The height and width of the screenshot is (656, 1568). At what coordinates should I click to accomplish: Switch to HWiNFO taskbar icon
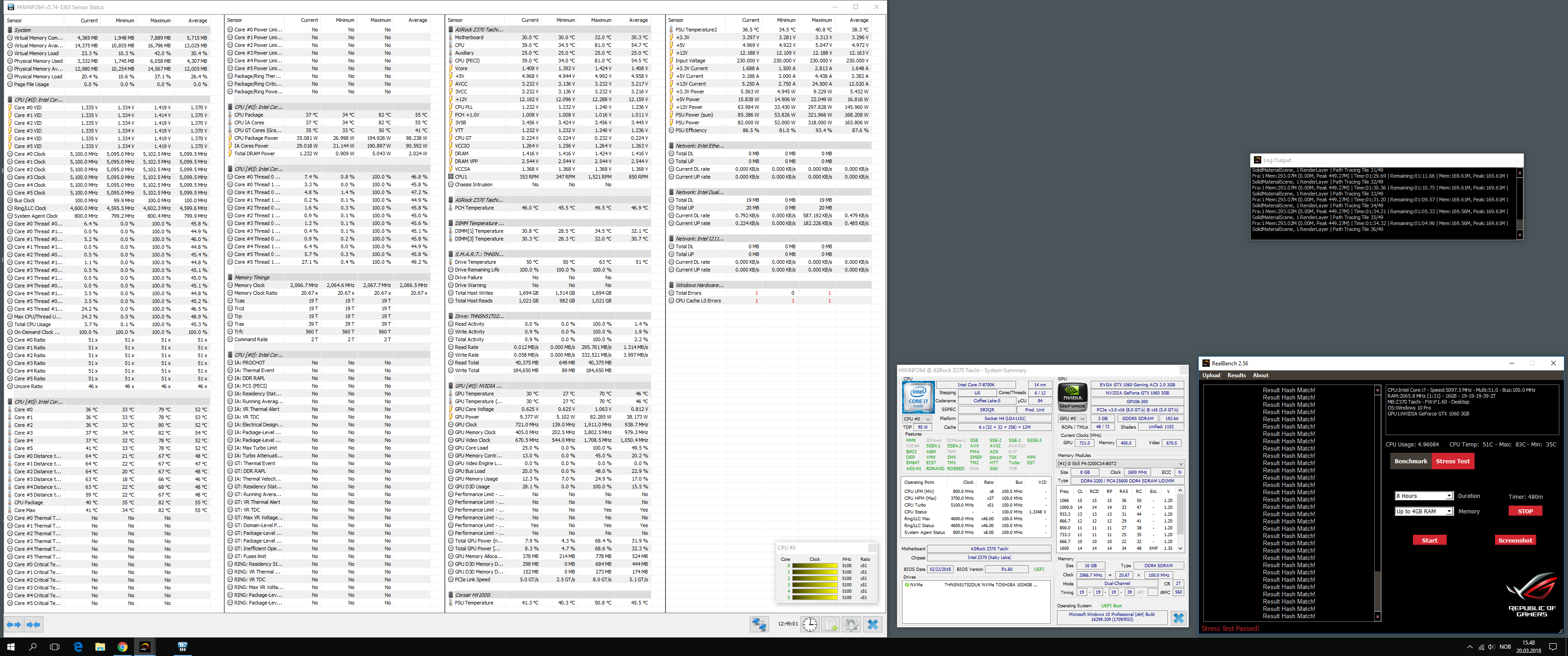182,647
